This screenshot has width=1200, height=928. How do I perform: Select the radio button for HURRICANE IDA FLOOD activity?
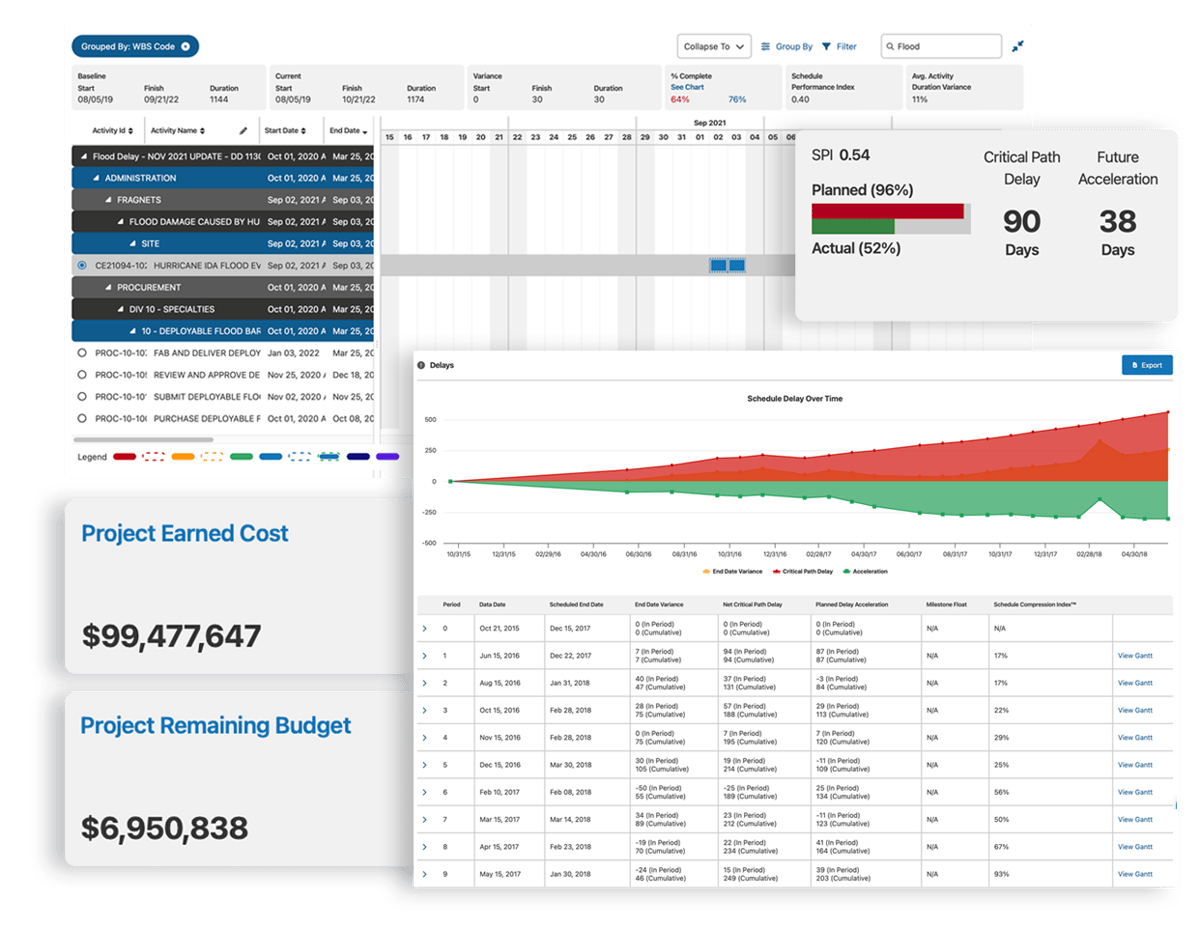point(81,265)
